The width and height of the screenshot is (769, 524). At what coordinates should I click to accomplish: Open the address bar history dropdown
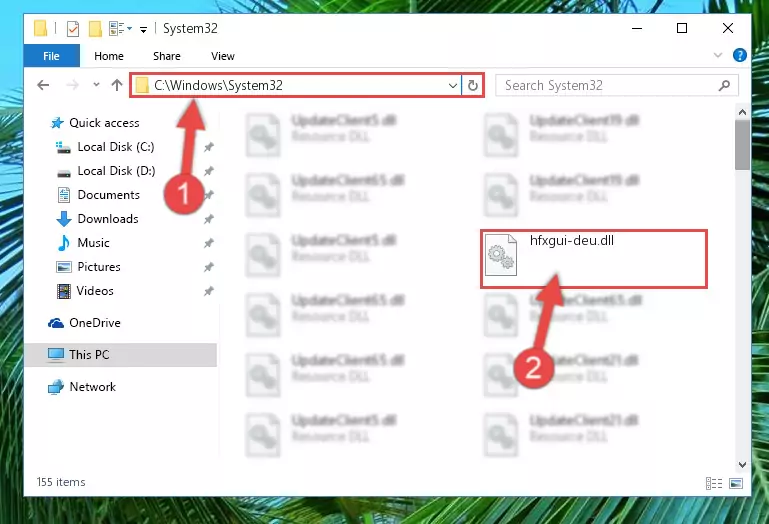click(453, 86)
